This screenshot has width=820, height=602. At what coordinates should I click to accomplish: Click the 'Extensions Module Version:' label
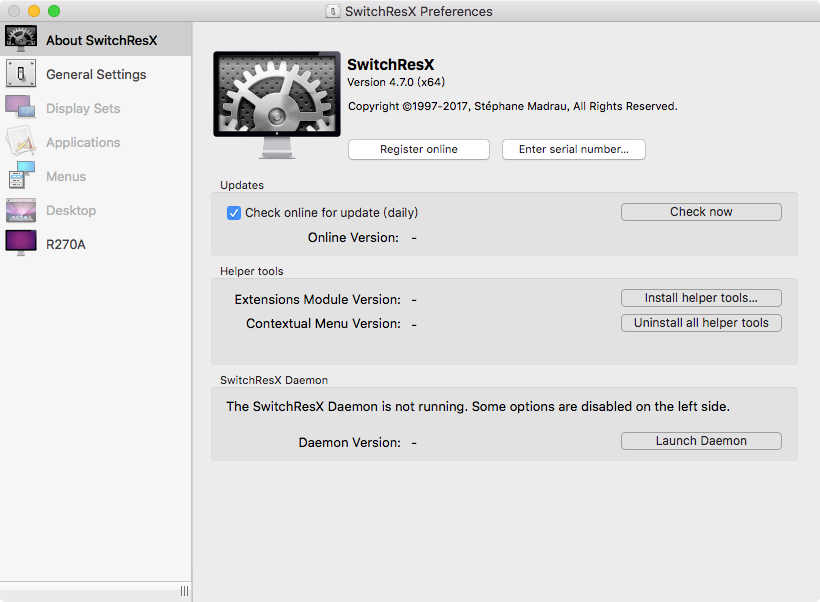pos(317,300)
